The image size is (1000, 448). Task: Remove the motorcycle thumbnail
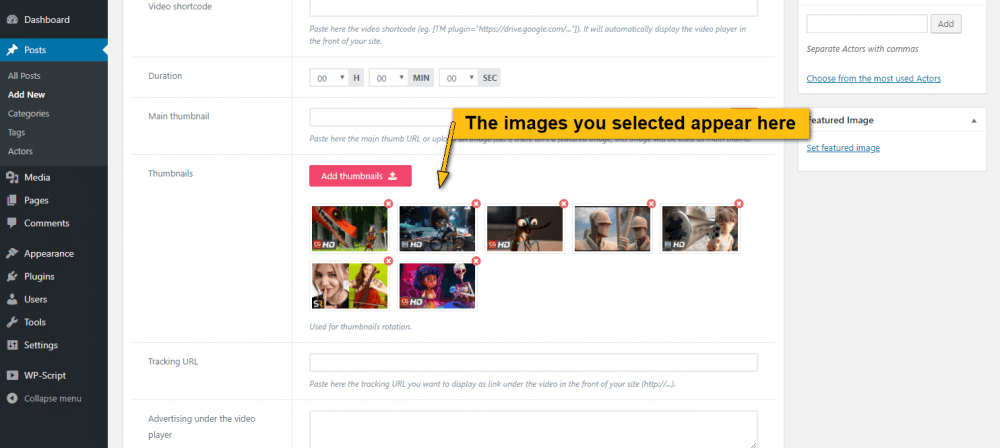pos(476,204)
